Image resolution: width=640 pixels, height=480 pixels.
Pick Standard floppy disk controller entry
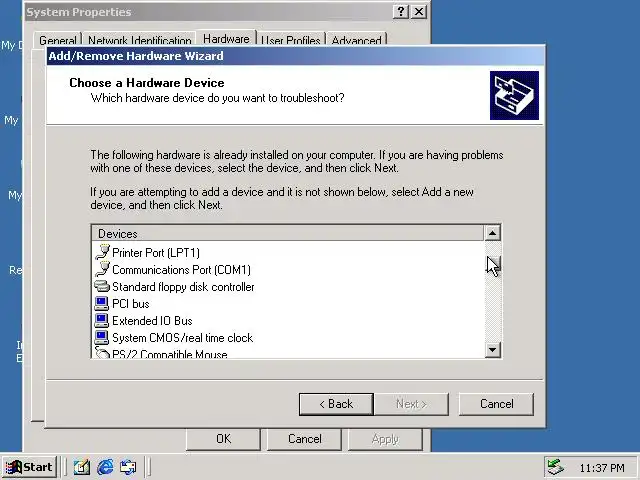click(183, 287)
